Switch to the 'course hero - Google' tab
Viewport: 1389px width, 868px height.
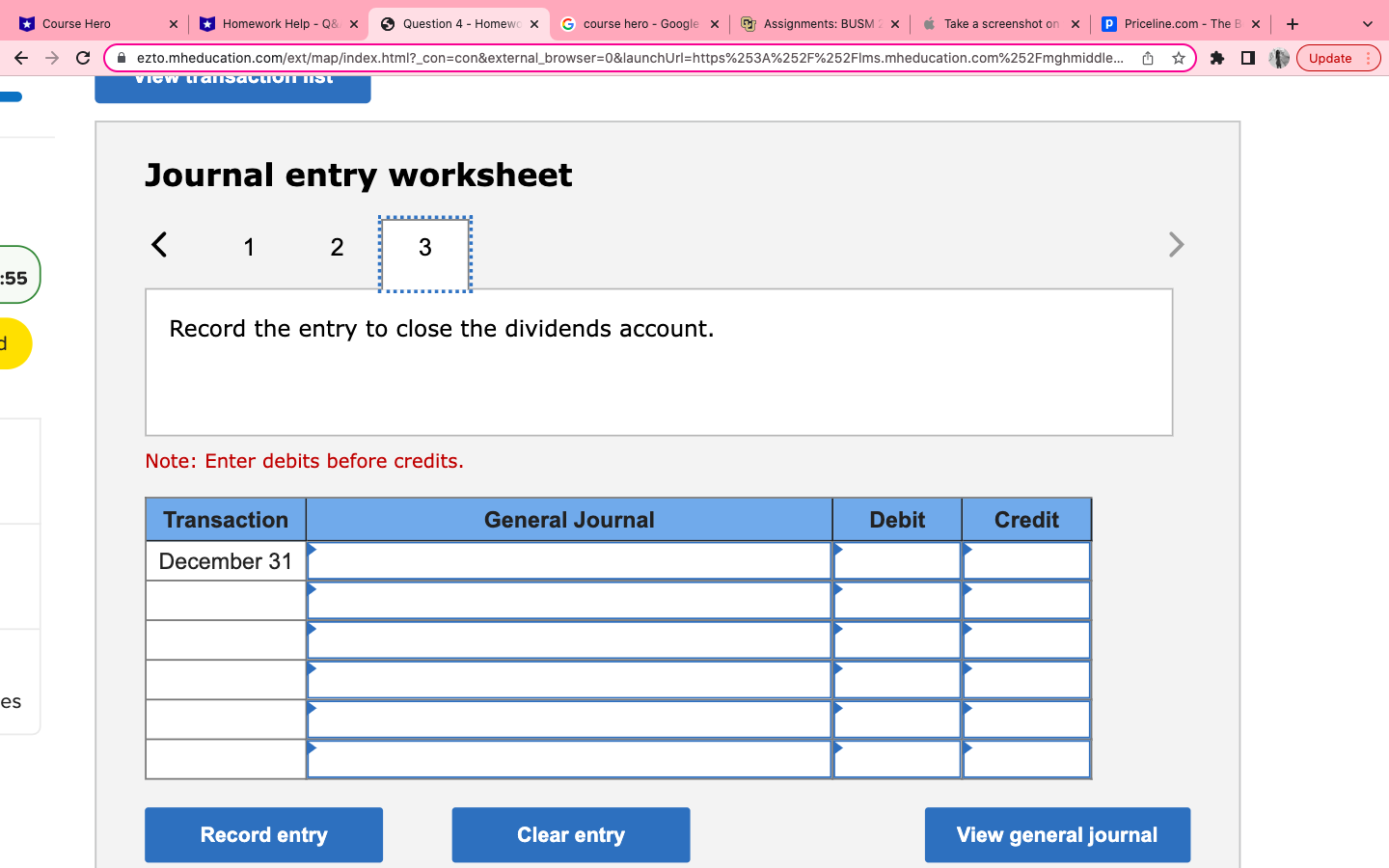[632, 23]
